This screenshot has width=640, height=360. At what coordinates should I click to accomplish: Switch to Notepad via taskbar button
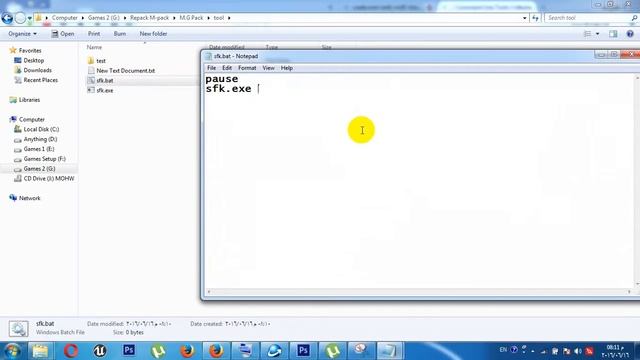pos(389,351)
